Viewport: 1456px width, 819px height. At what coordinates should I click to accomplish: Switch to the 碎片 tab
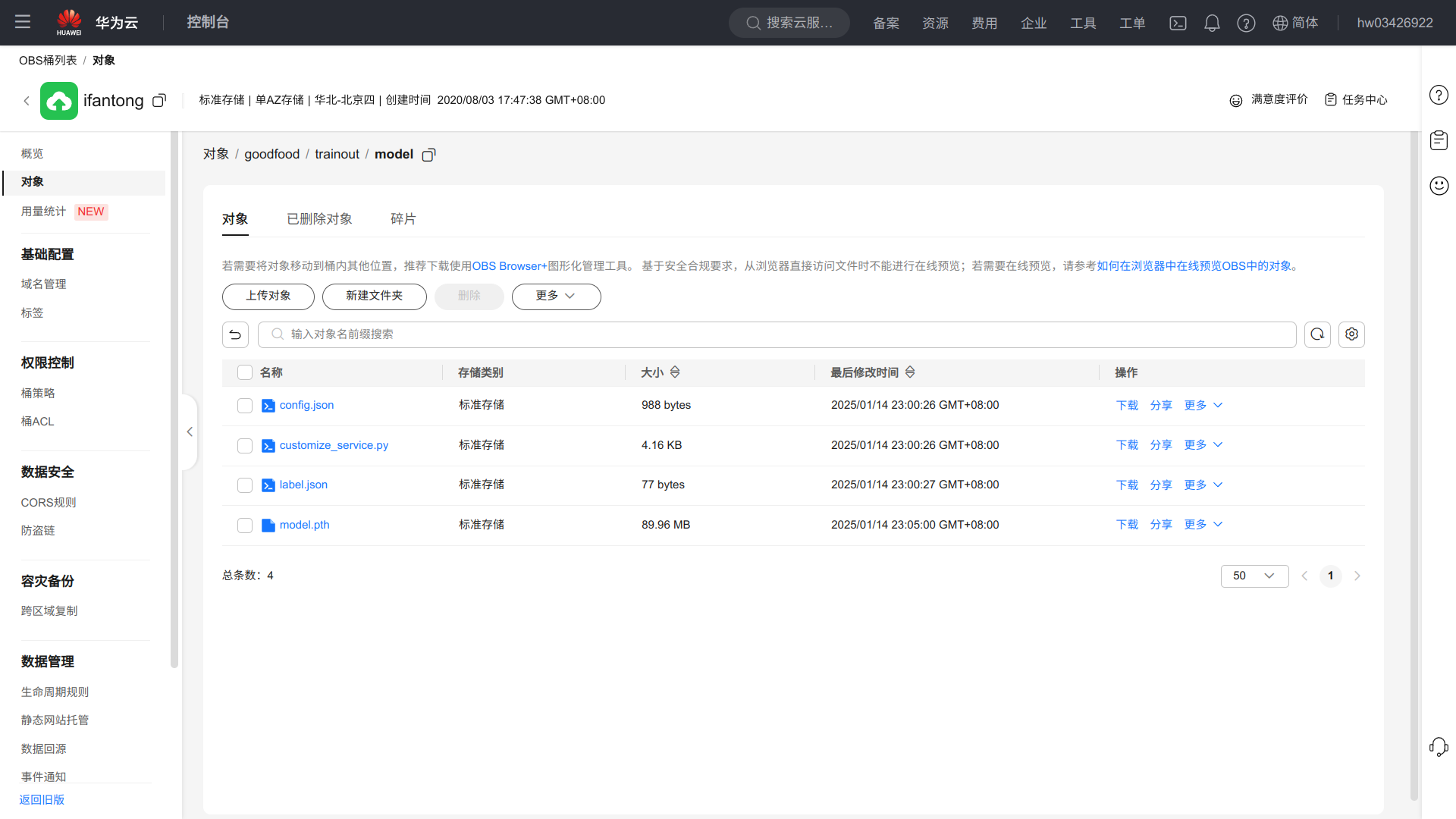pyautogui.click(x=403, y=219)
